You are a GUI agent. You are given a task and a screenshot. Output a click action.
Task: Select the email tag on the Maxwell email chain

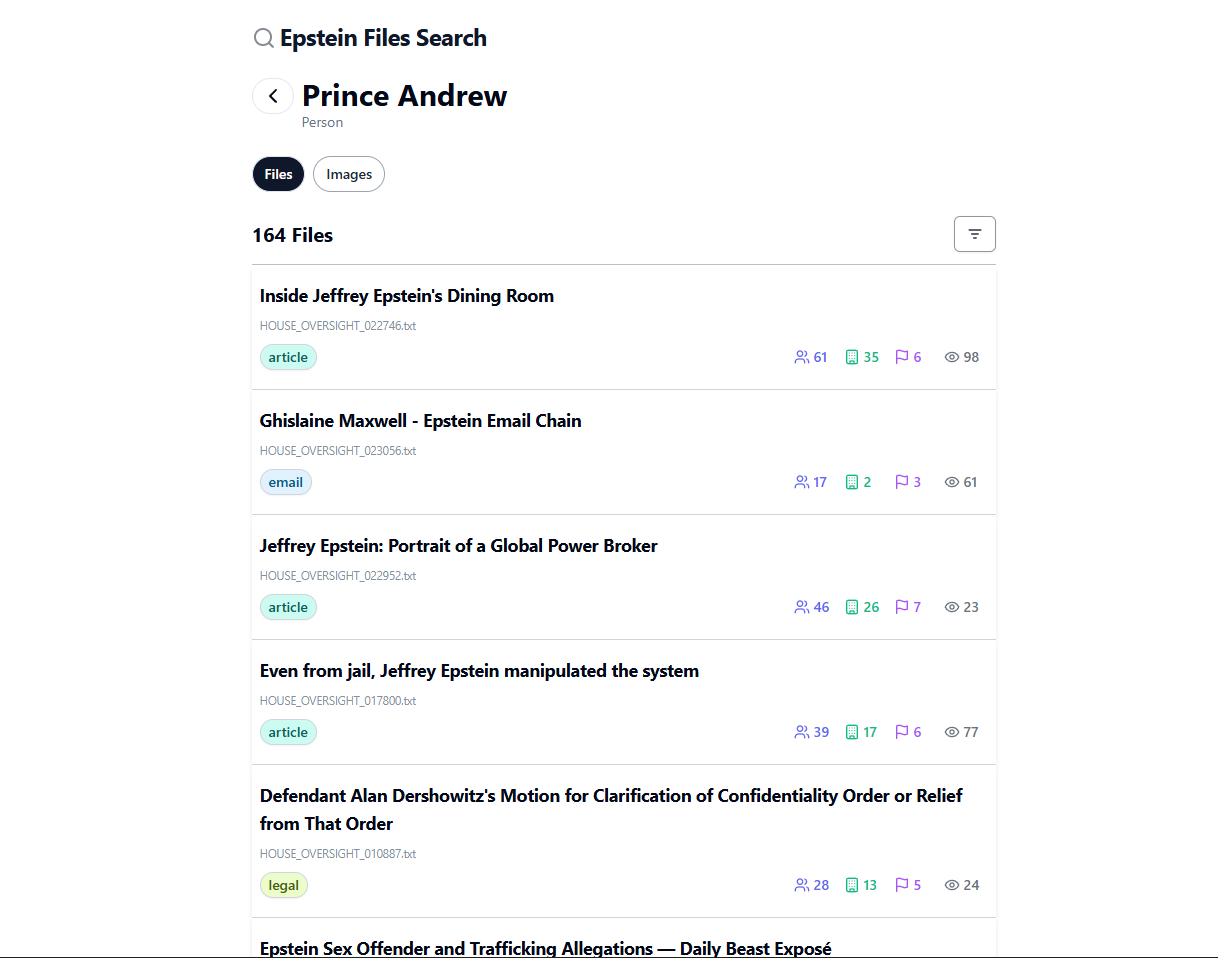[x=286, y=481]
